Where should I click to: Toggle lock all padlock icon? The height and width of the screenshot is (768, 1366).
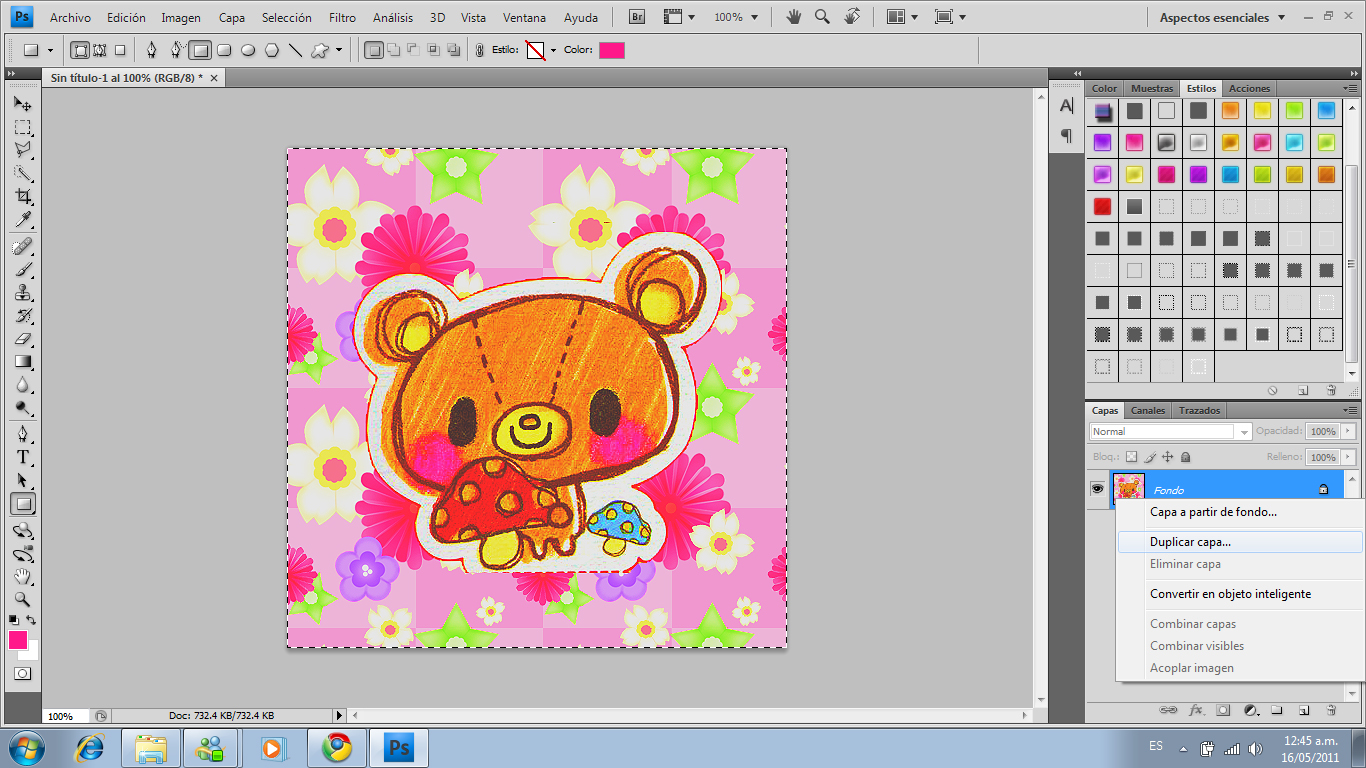1185,457
